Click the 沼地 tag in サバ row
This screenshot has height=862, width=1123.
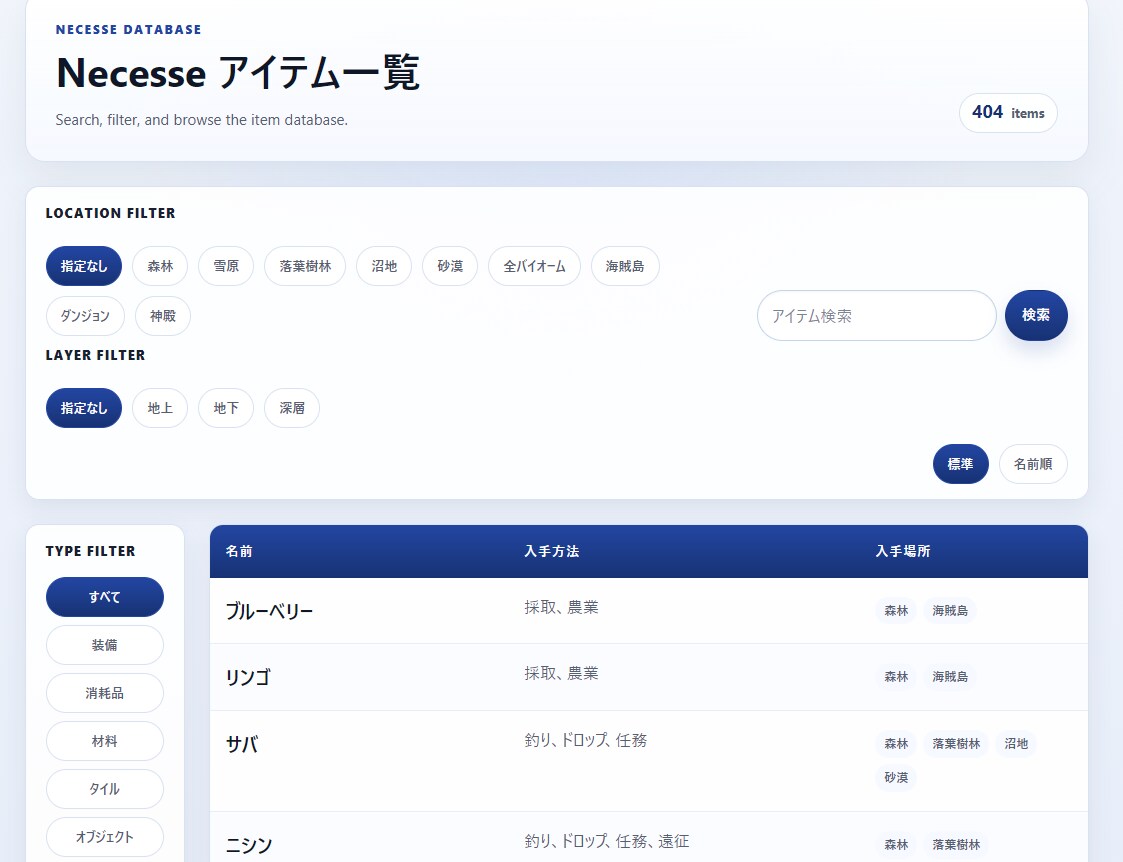[x=1016, y=744]
